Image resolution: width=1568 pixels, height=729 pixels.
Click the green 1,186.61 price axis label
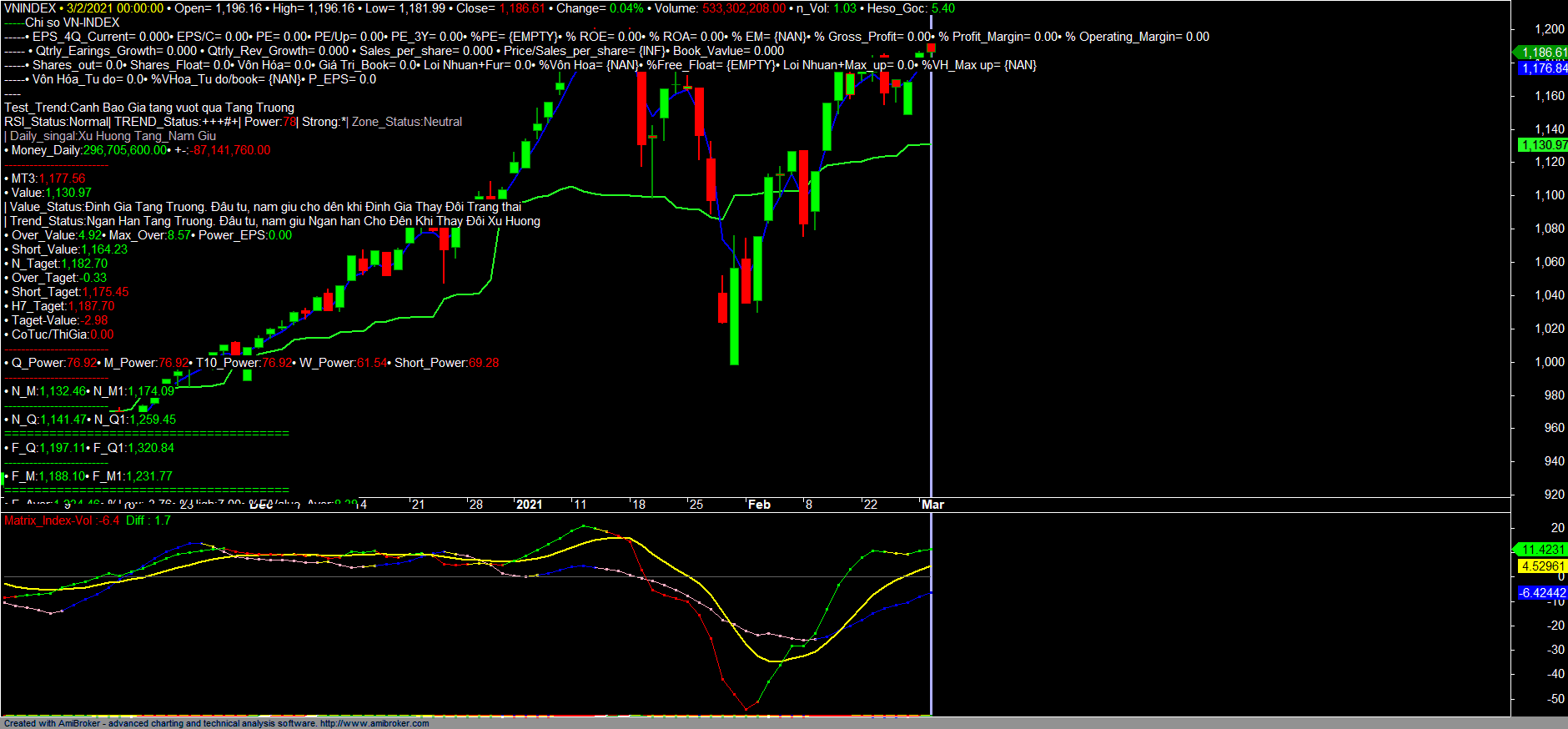click(x=1542, y=53)
